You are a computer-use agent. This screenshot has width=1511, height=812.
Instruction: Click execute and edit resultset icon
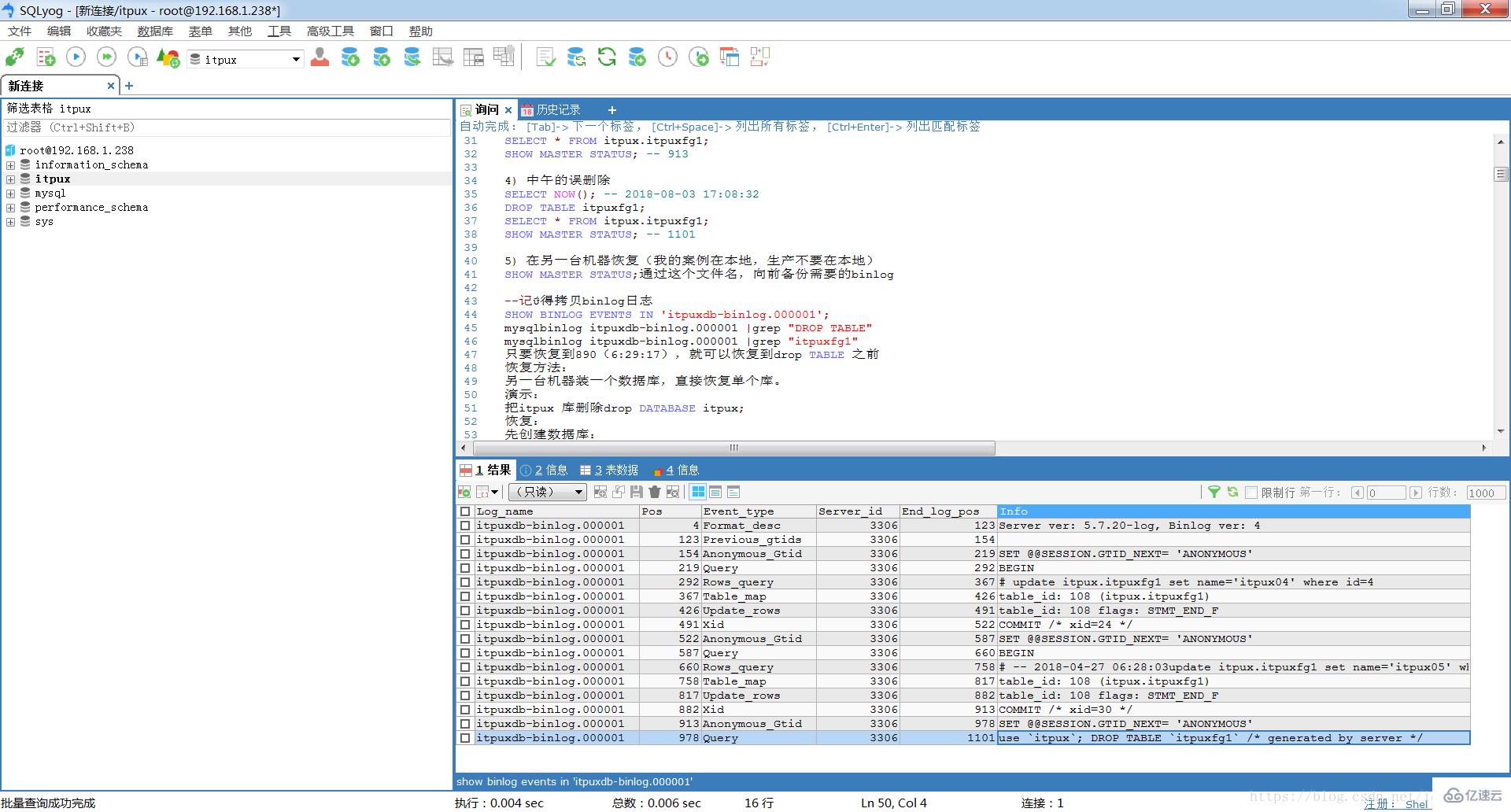coord(137,57)
